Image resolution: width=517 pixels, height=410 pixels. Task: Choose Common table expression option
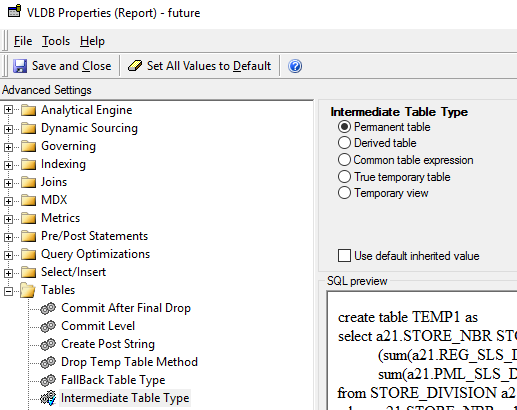(x=344, y=160)
